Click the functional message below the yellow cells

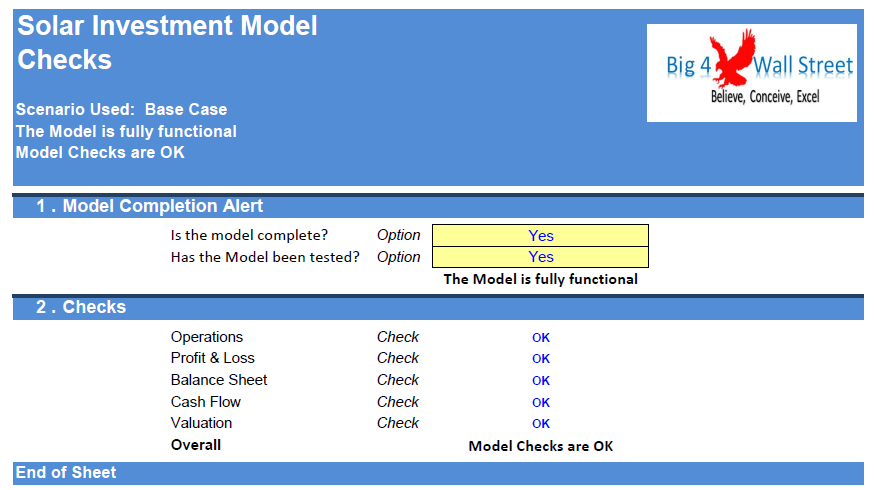pyautogui.click(x=540, y=279)
